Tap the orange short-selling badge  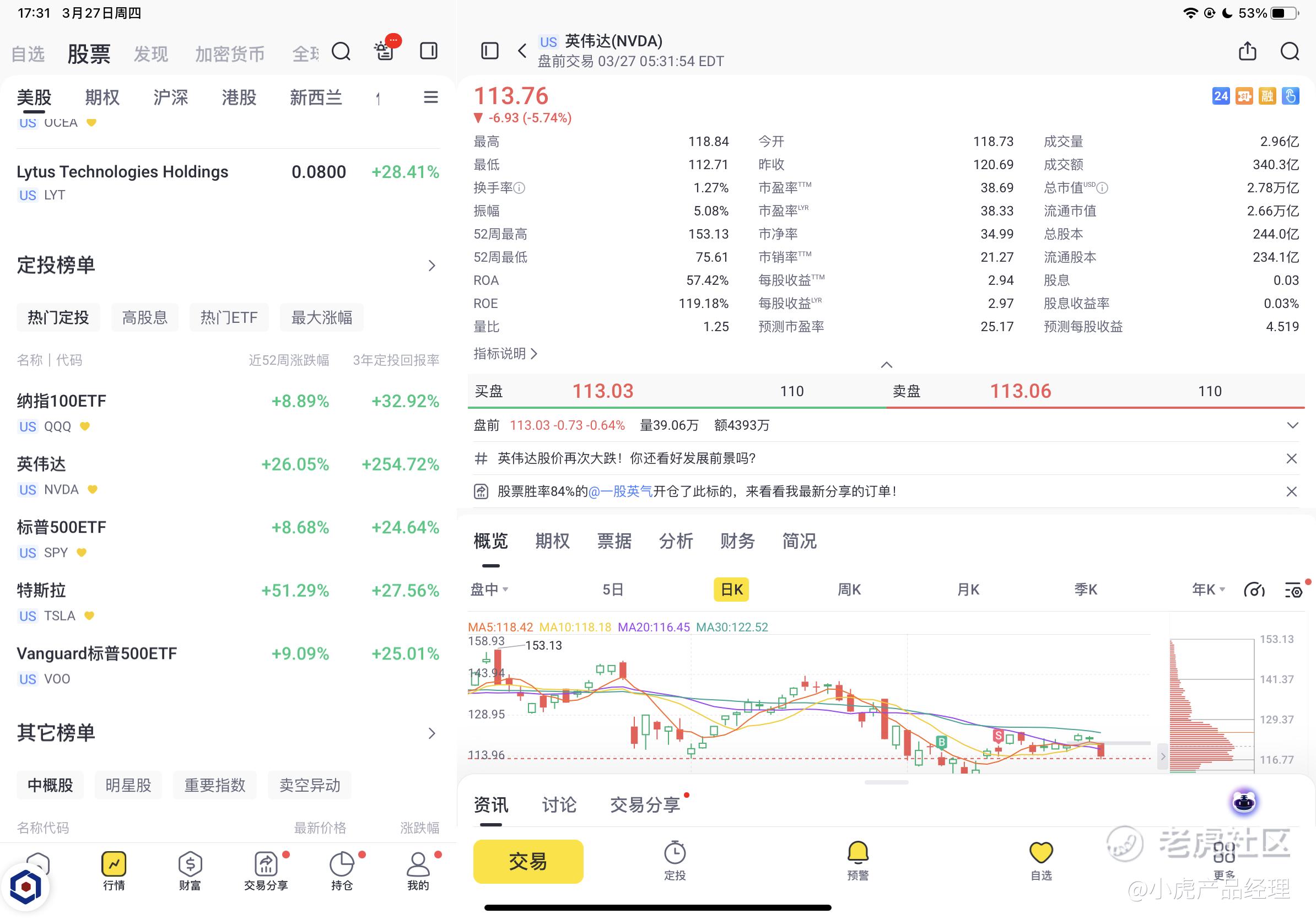1244,96
